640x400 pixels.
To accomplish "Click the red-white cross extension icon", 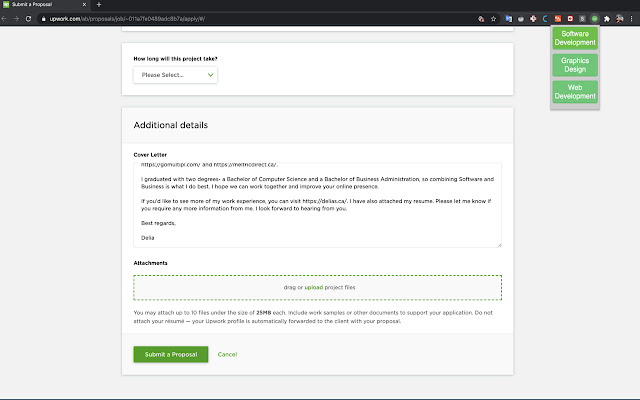I will coord(533,19).
